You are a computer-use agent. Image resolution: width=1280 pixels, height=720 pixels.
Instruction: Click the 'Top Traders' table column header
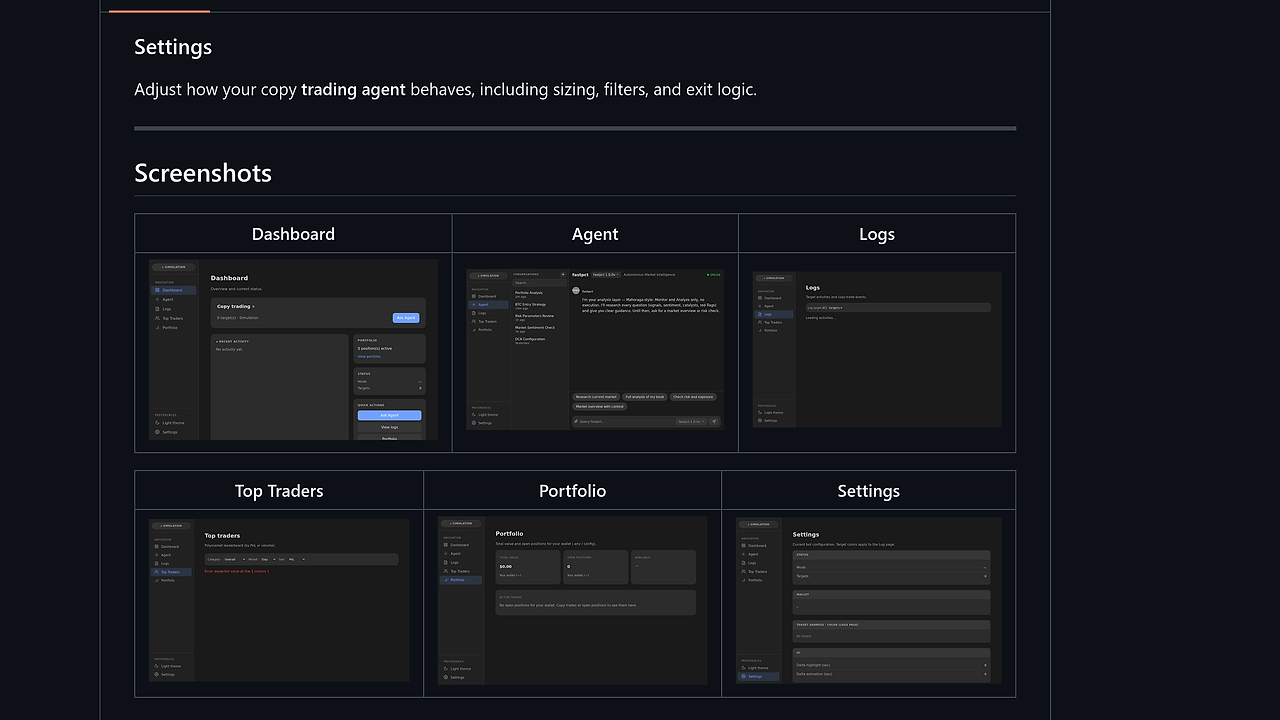click(279, 491)
